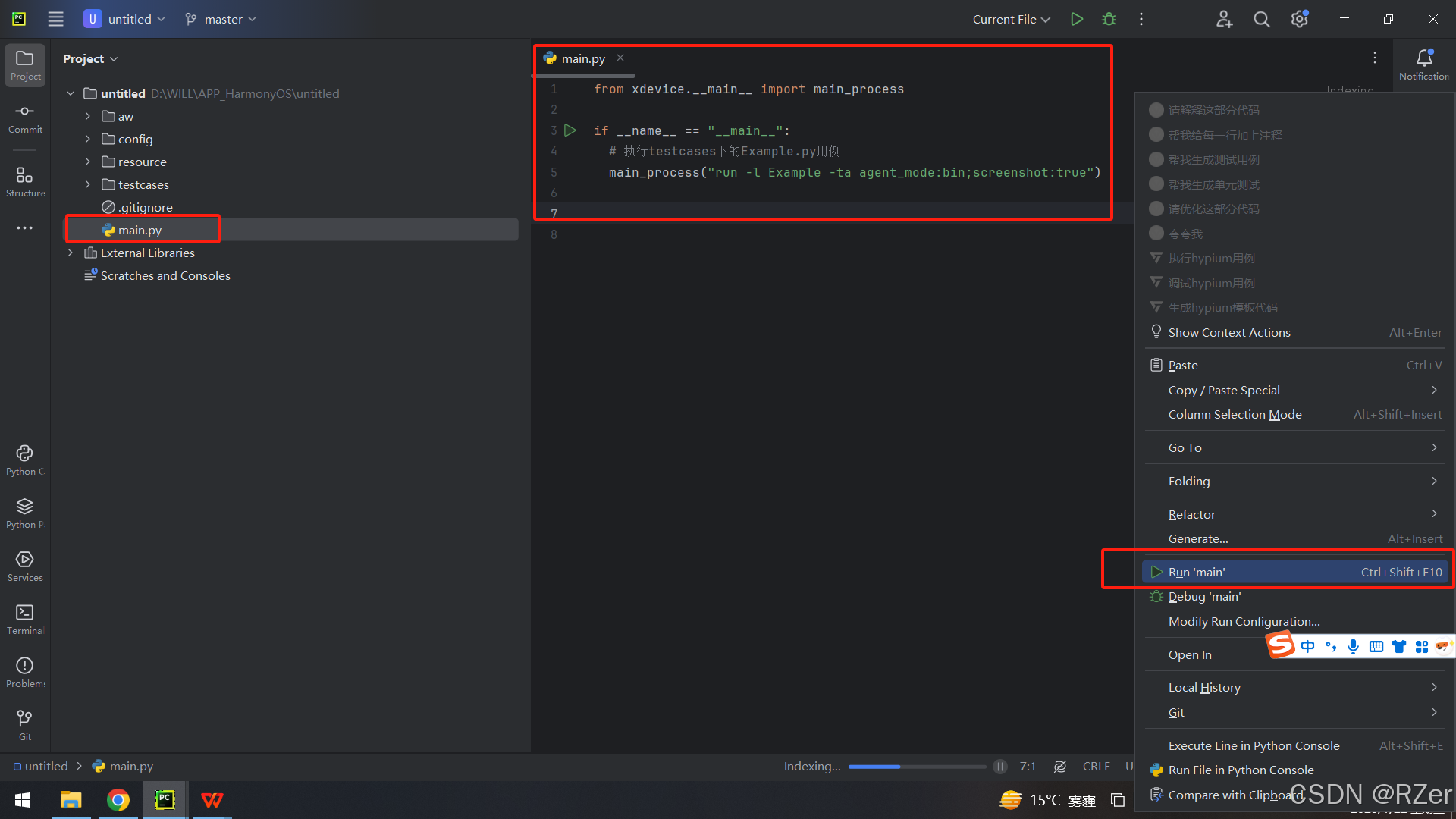The width and height of the screenshot is (1456, 819).
Task: Show more tool windows ellipsis
Action: tap(25, 227)
